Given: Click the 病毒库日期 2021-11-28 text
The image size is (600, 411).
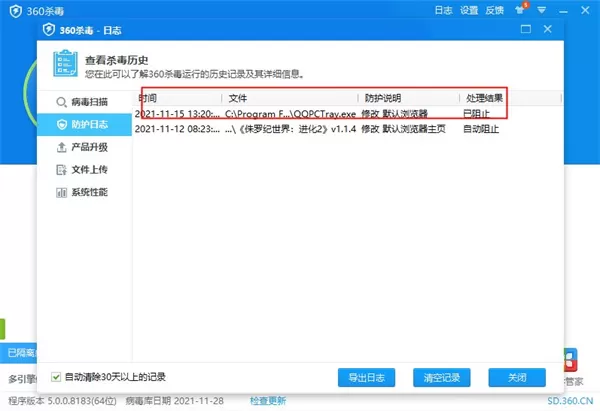Looking at the screenshot, I should point(174,401).
